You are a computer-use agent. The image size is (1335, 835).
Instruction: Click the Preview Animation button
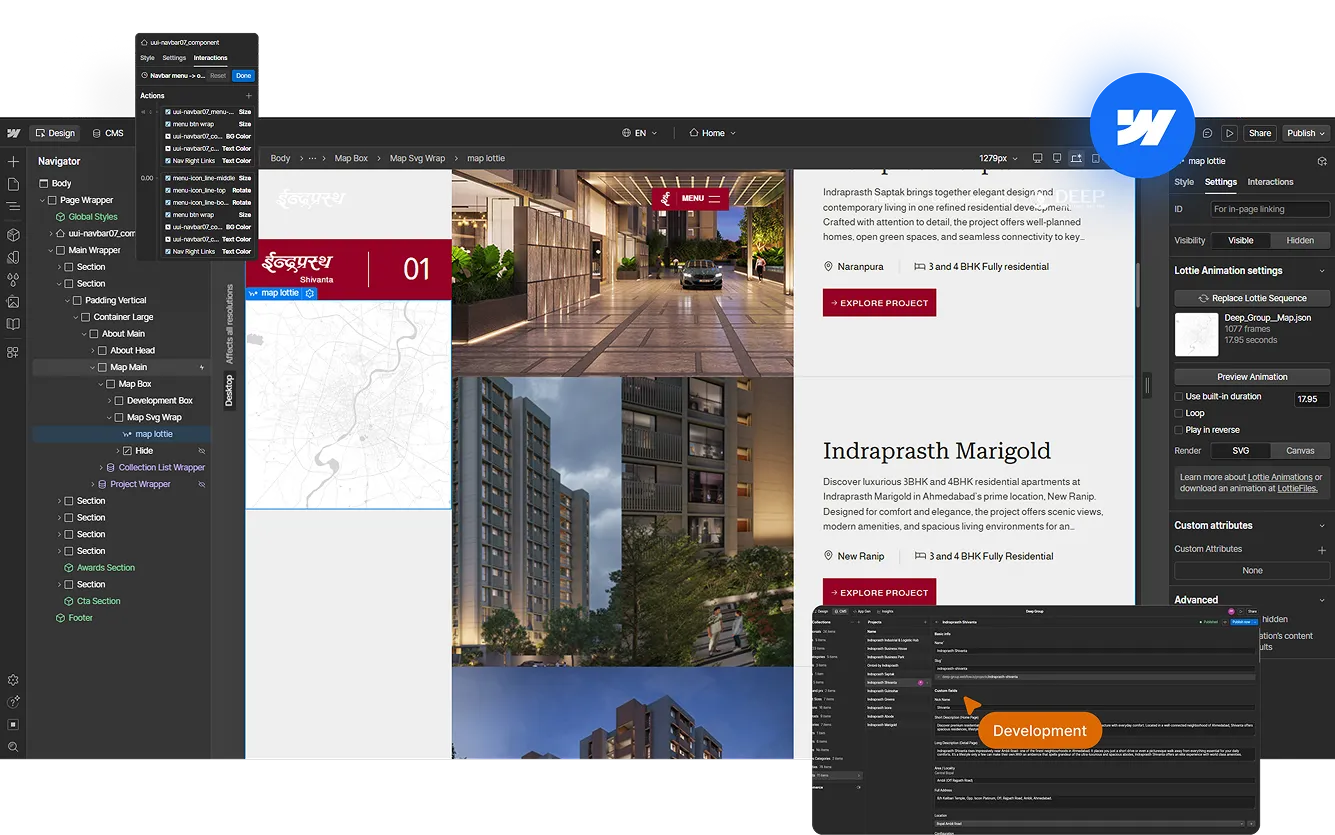click(x=1251, y=376)
